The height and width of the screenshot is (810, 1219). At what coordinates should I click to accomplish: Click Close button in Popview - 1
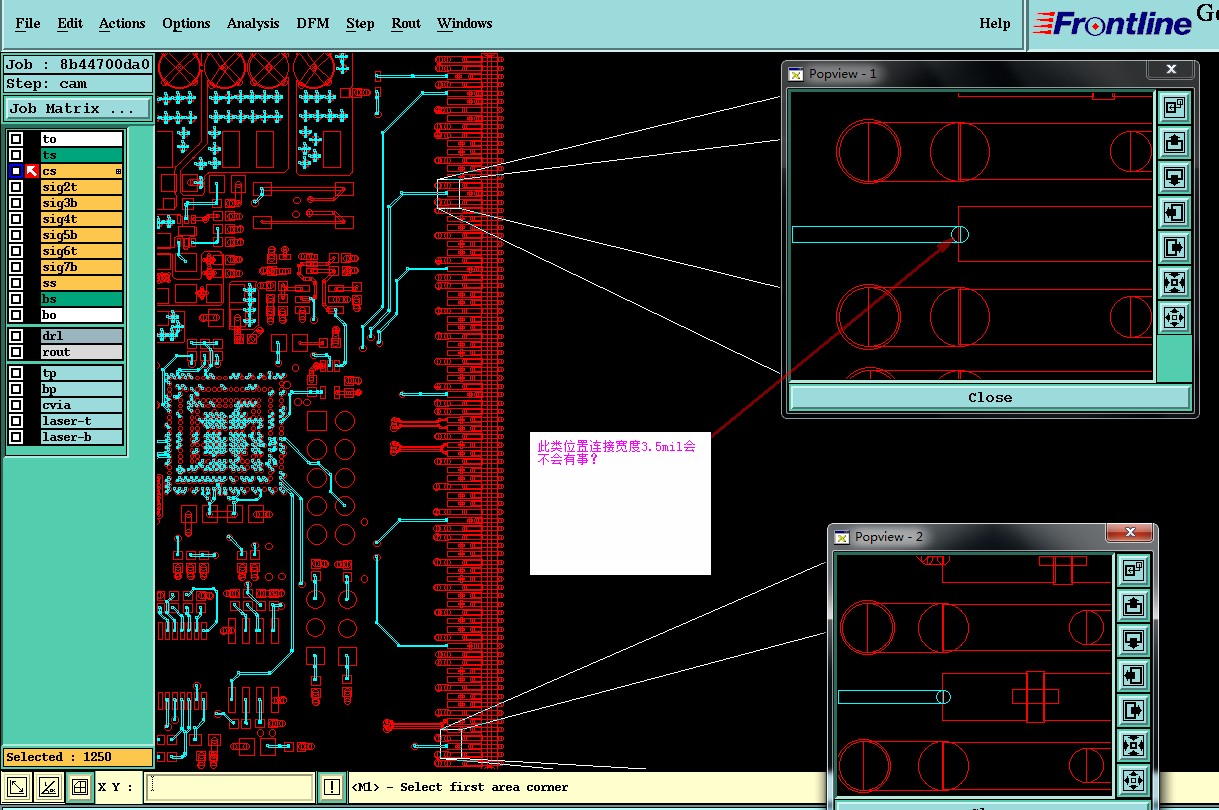[x=990, y=397]
